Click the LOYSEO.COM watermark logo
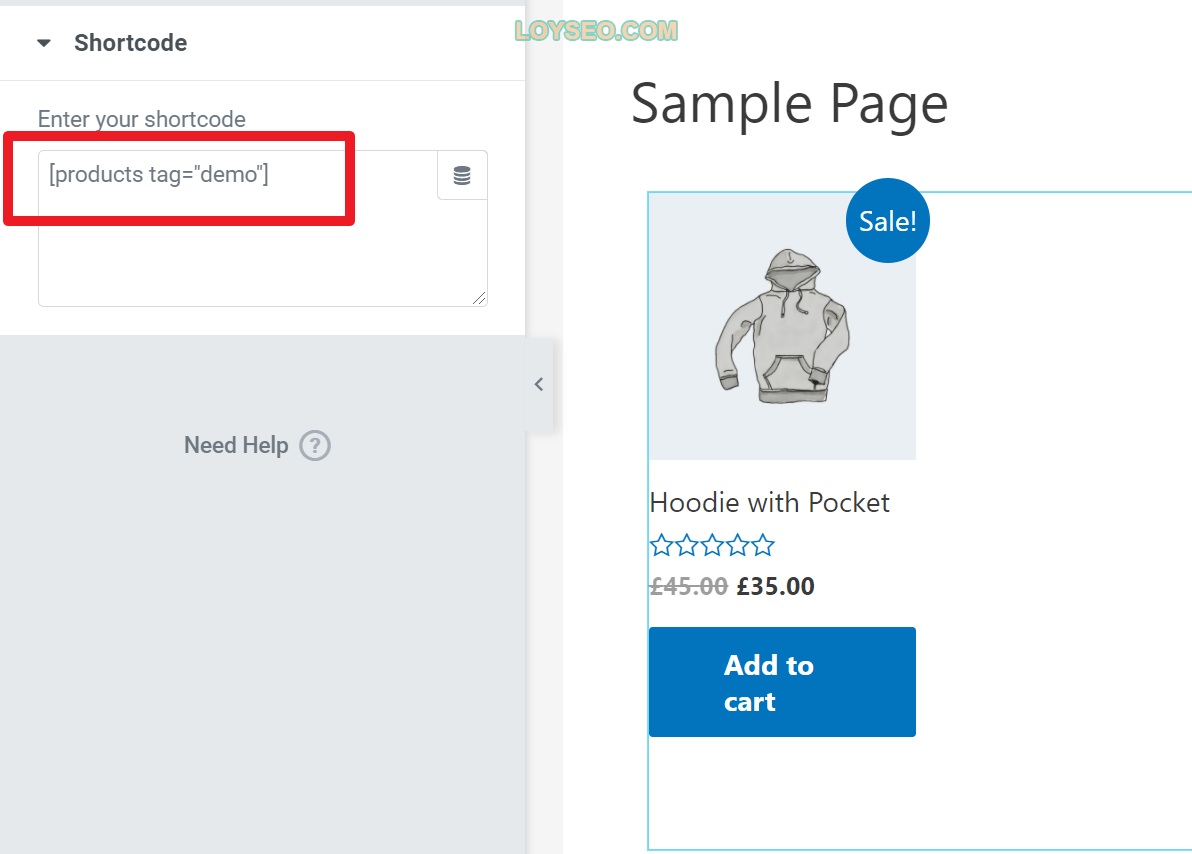The width and height of the screenshot is (1192, 854). pyautogui.click(x=596, y=30)
